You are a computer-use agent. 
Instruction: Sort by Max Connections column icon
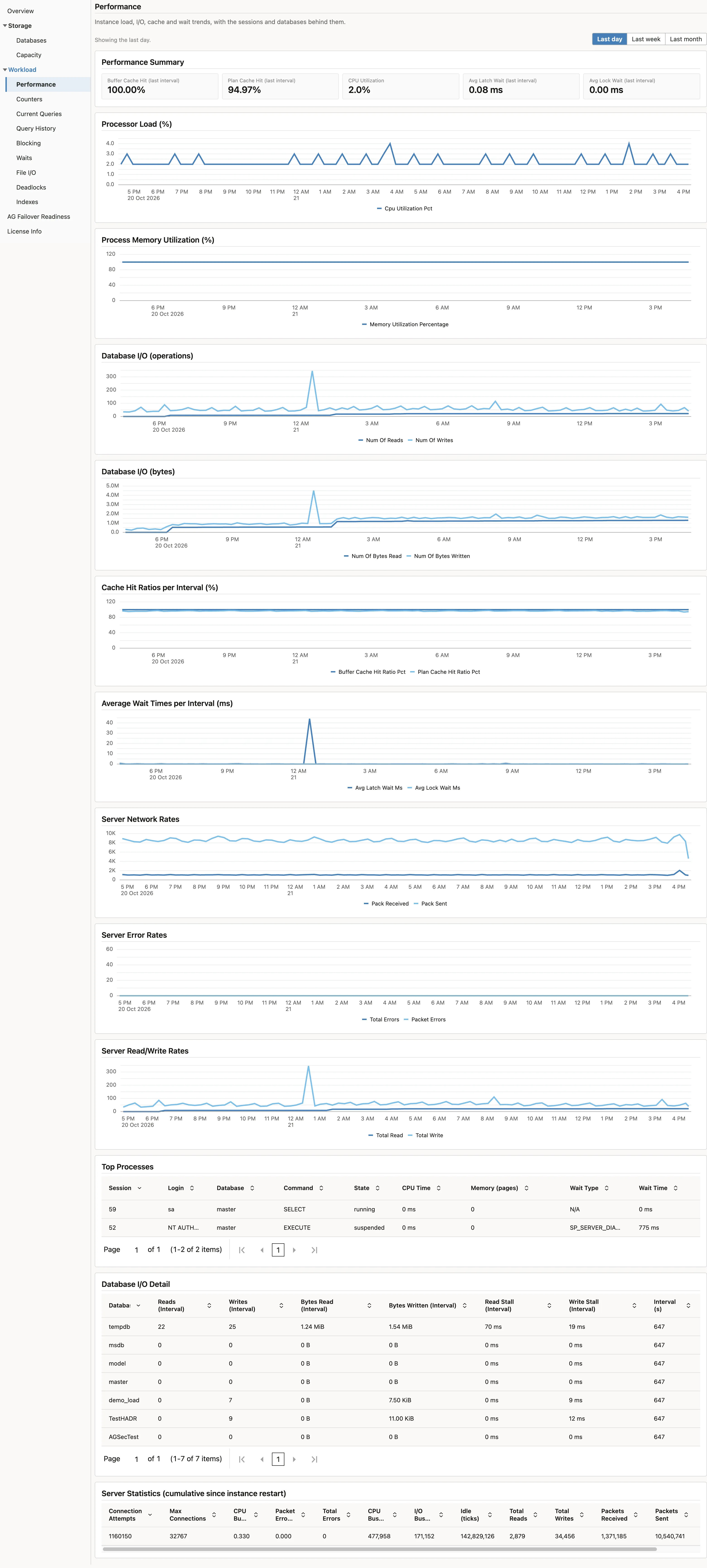tap(214, 1514)
